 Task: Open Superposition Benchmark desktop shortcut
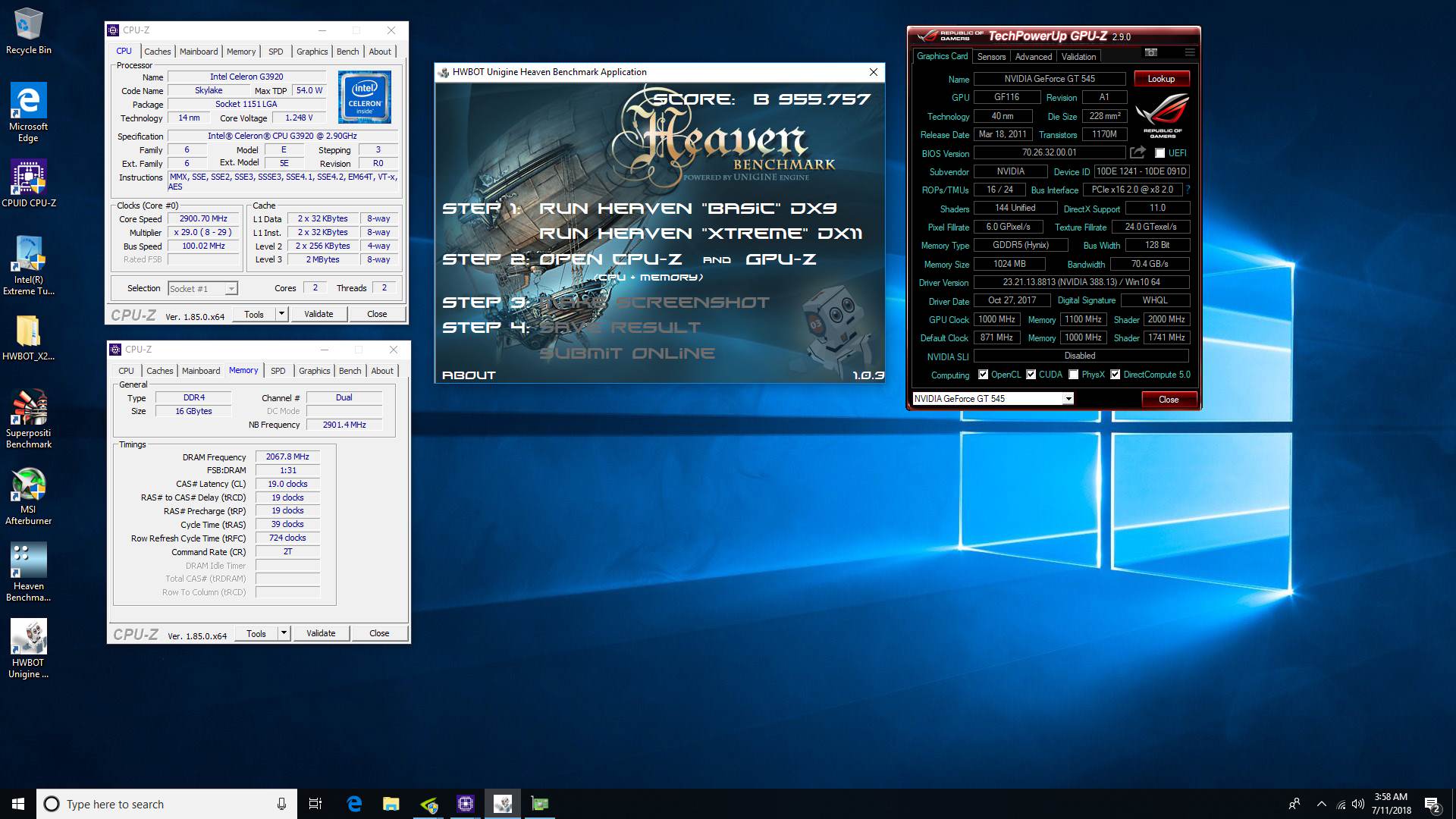point(28,419)
